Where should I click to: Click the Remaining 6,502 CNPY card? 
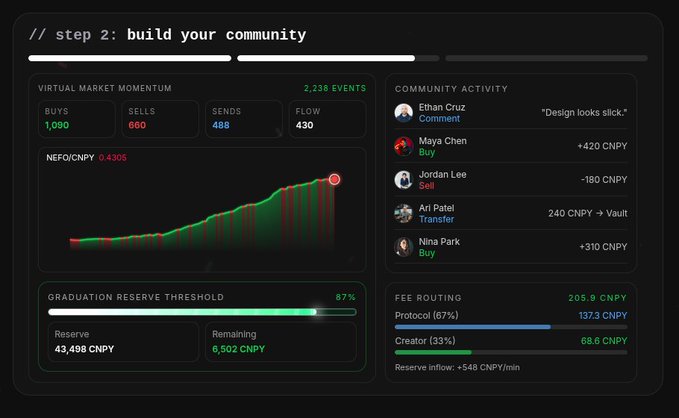click(x=281, y=342)
